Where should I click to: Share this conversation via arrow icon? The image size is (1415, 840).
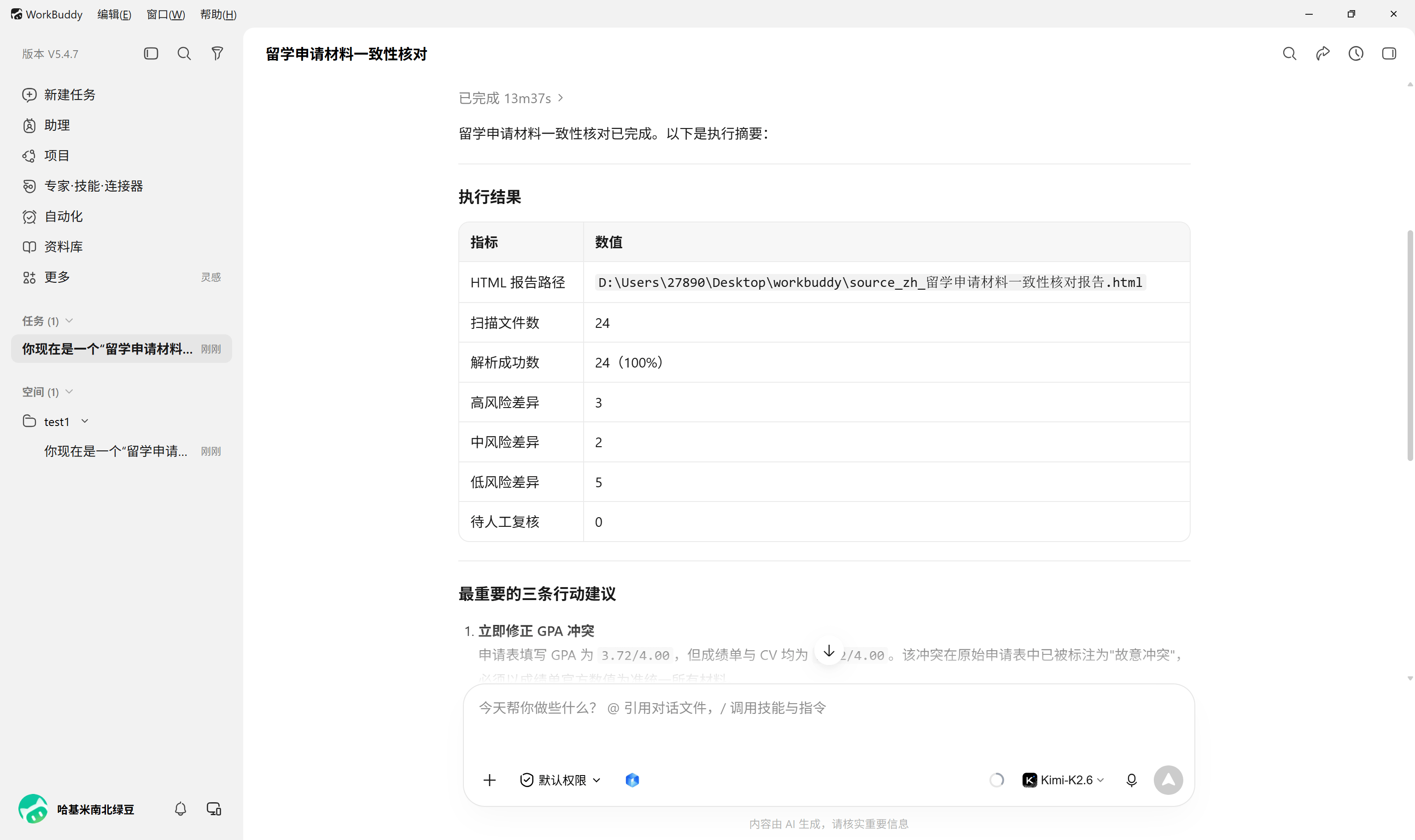[x=1323, y=54]
